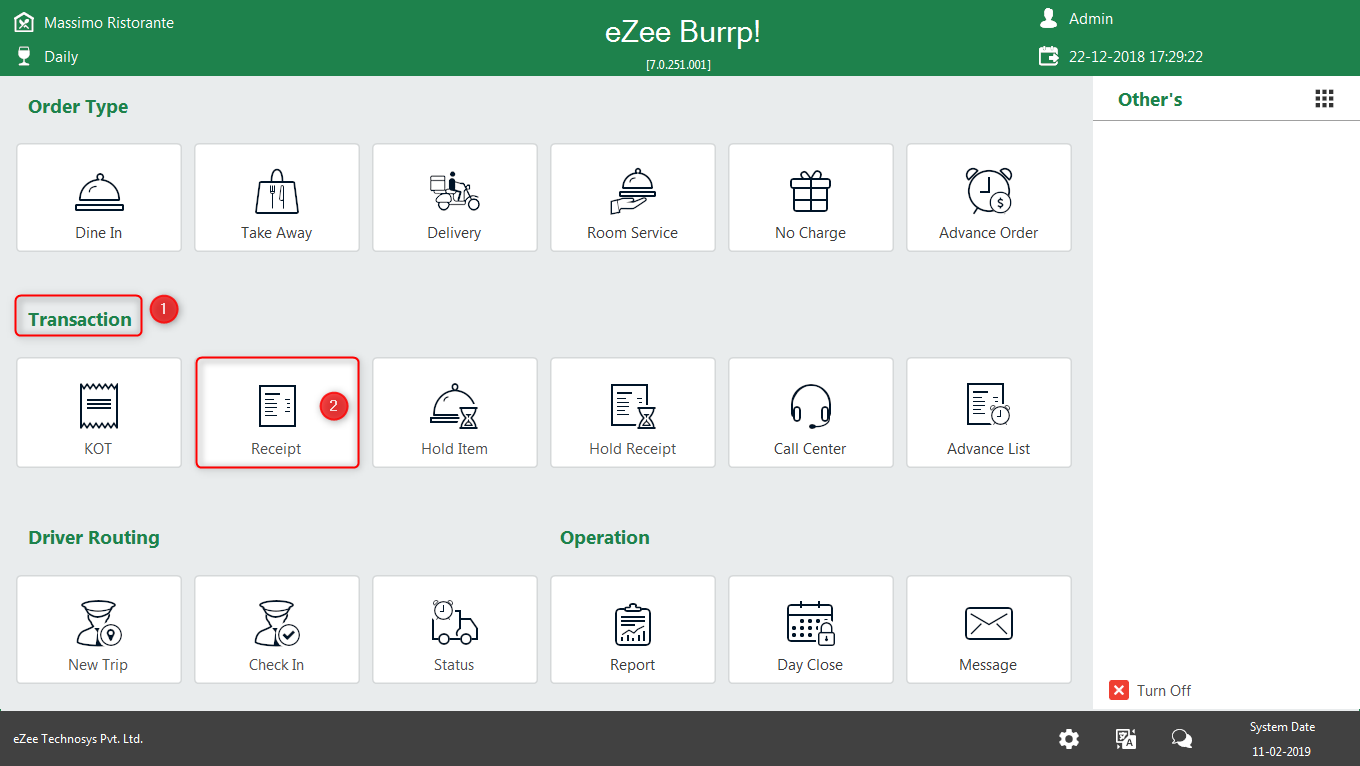Click the version number 7.0.251.001
1360x766 pixels.
coord(679,64)
